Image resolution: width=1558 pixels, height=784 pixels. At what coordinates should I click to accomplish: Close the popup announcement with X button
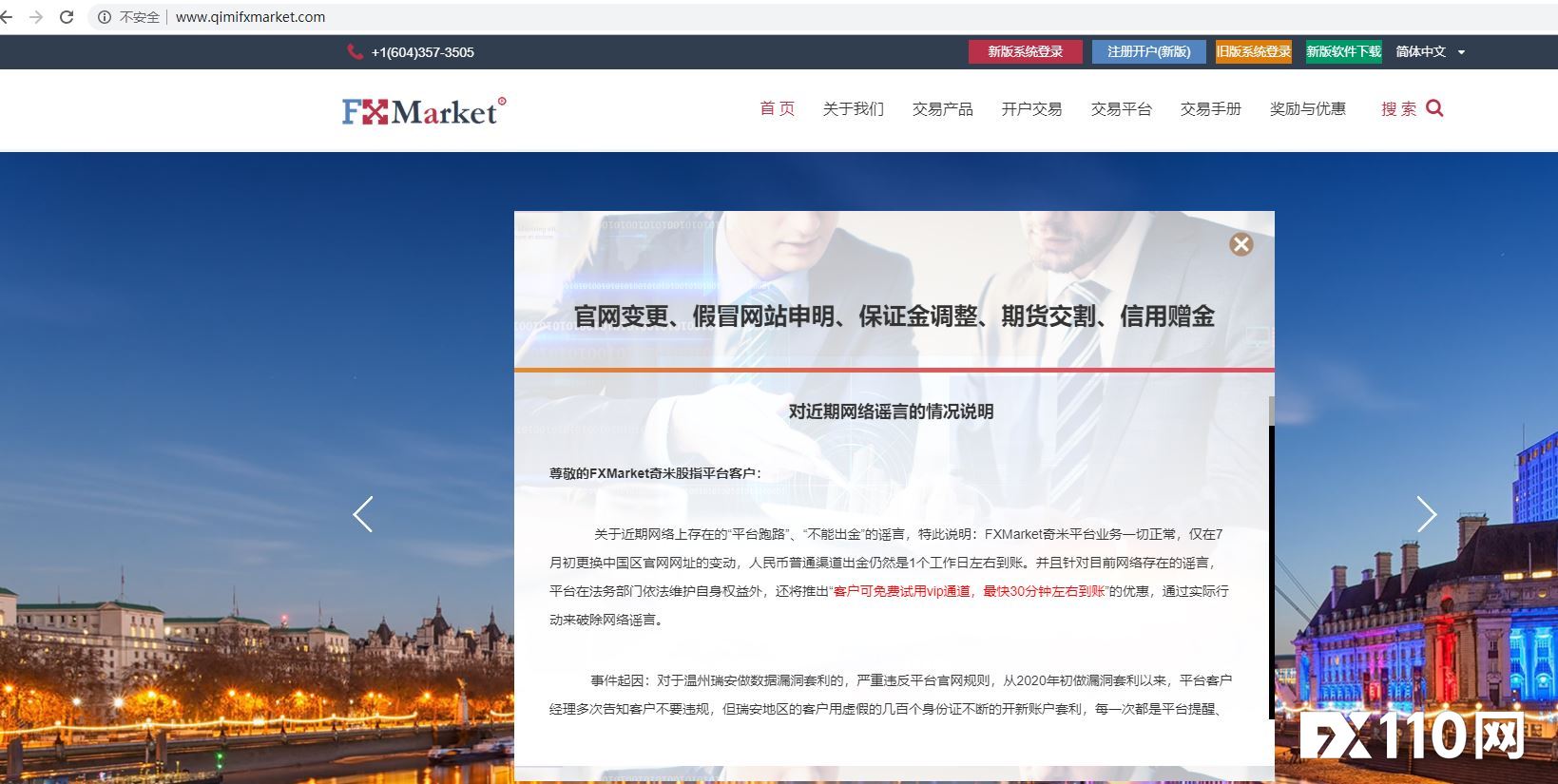1241,244
